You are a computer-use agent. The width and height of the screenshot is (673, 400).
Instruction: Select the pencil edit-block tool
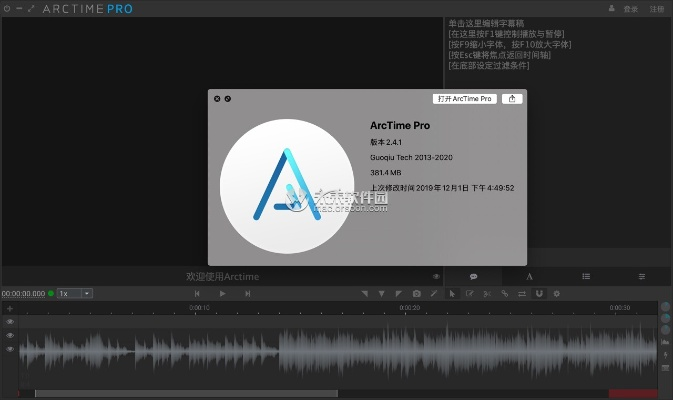click(x=470, y=294)
